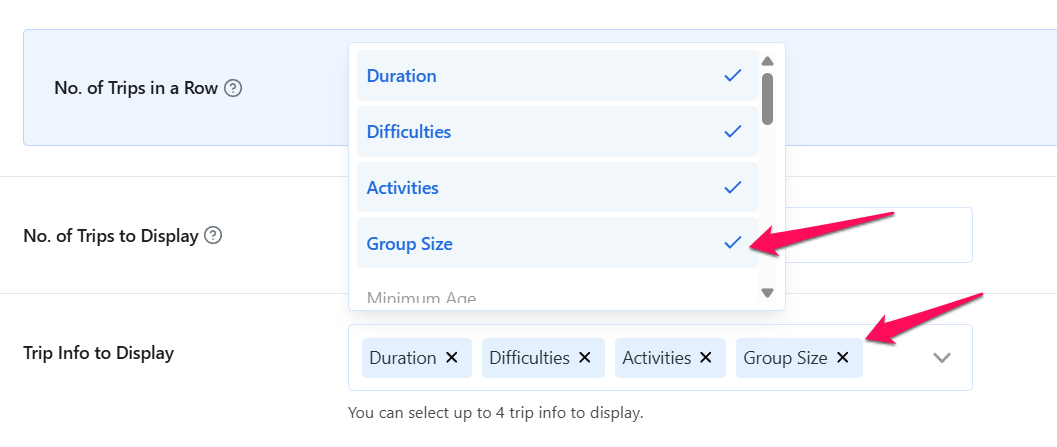This screenshot has width=1057, height=447.
Task: Click help icon beside No. of Trips to Display
Action: 212,237
